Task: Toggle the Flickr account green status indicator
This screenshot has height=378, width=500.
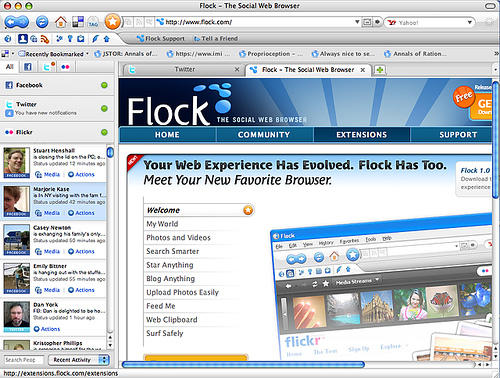Action: pos(104,132)
